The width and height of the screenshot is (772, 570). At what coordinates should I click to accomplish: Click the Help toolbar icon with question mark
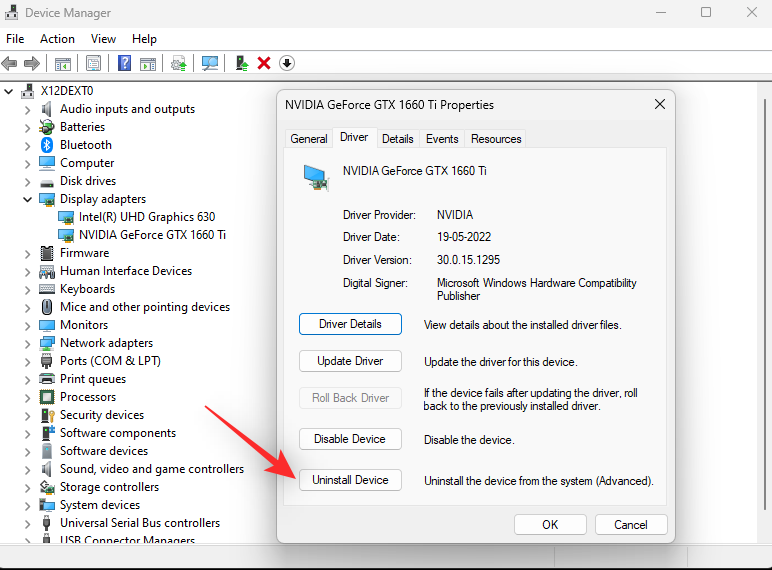pyautogui.click(x=125, y=63)
